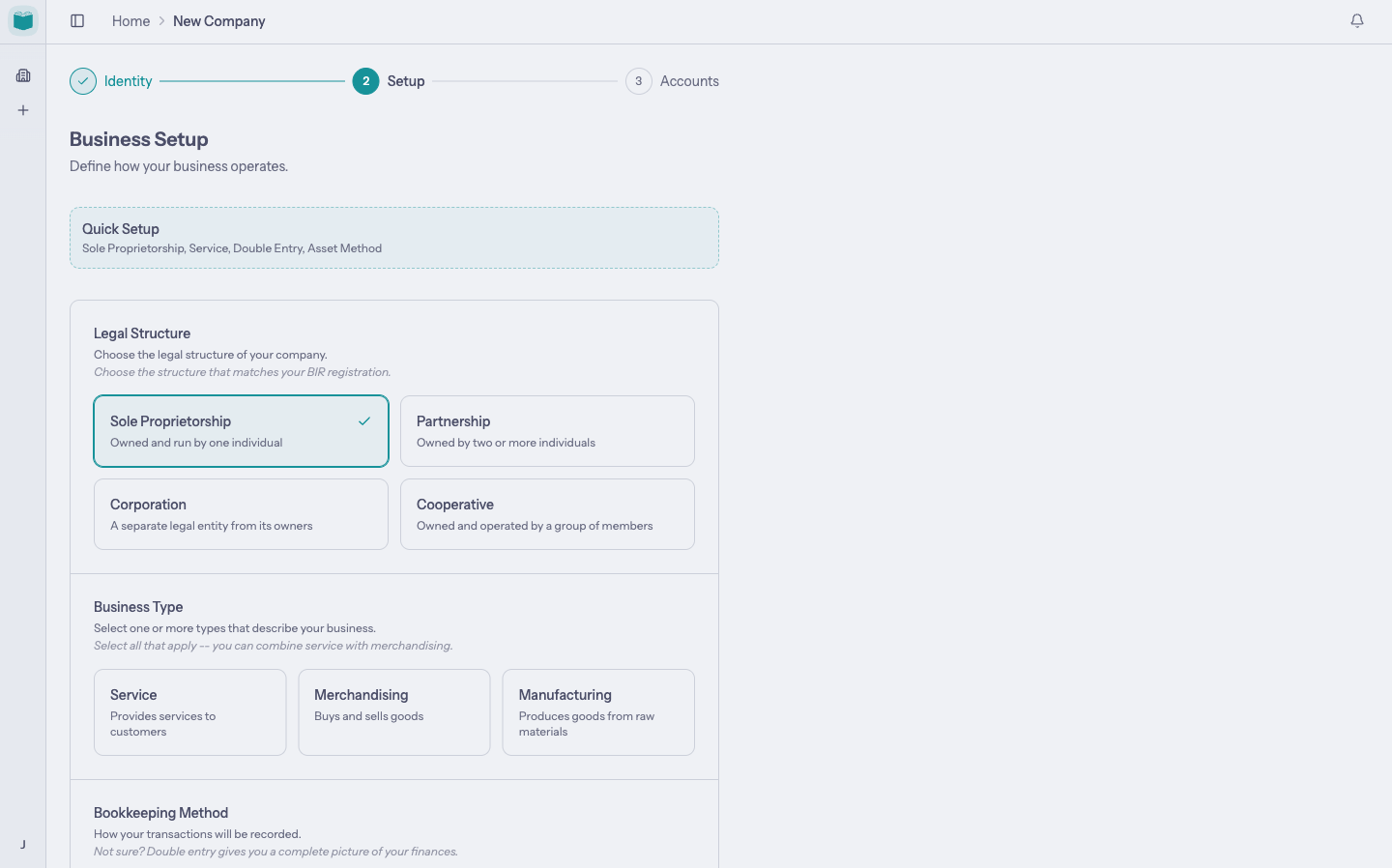Click the Identity step checkmark circle
The width and height of the screenshot is (1392, 868).
point(83,81)
